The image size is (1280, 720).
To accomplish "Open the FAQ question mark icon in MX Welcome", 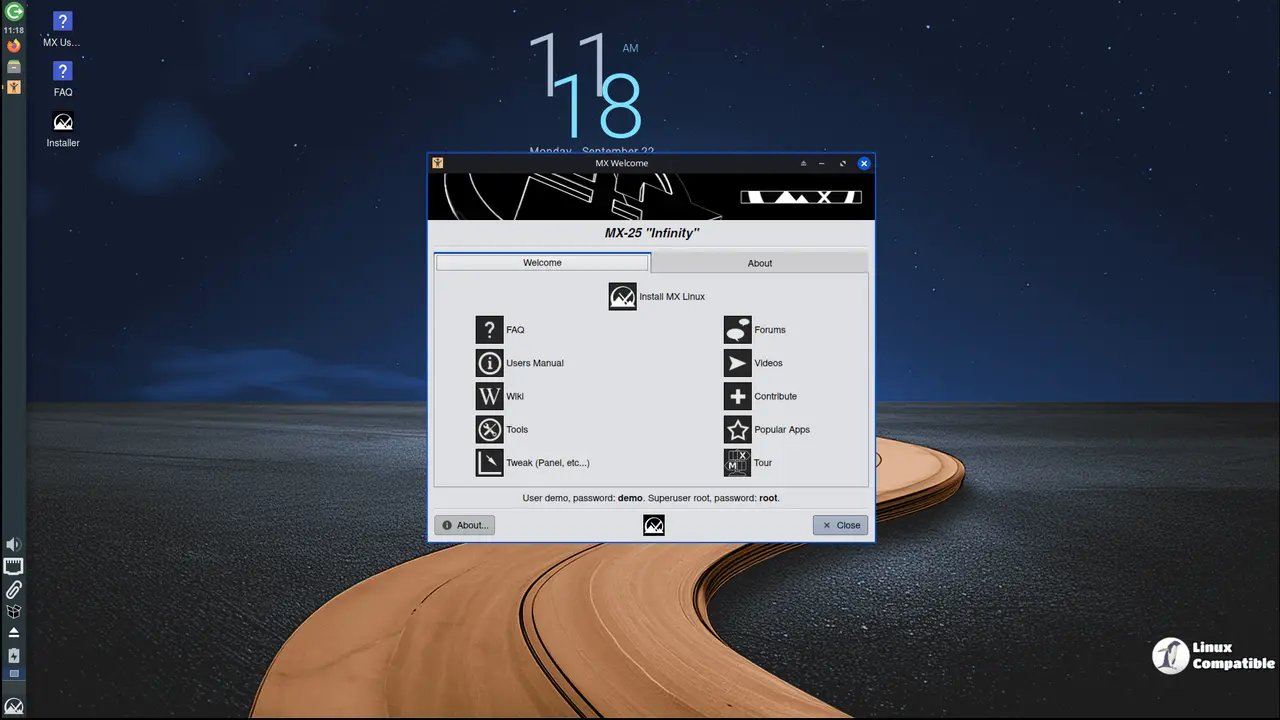I will [489, 330].
